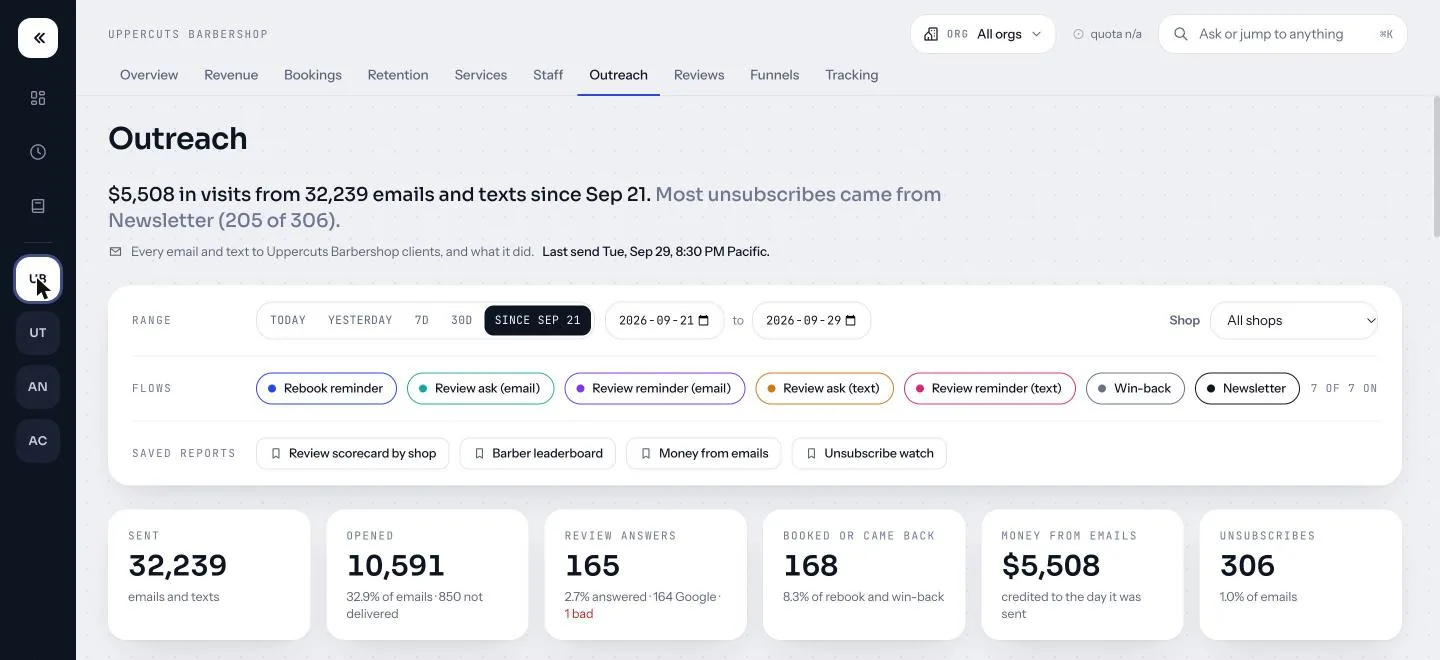Screen dimensions: 1440x660
Task: Click the Review answers 165 card
Action: pos(646,575)
